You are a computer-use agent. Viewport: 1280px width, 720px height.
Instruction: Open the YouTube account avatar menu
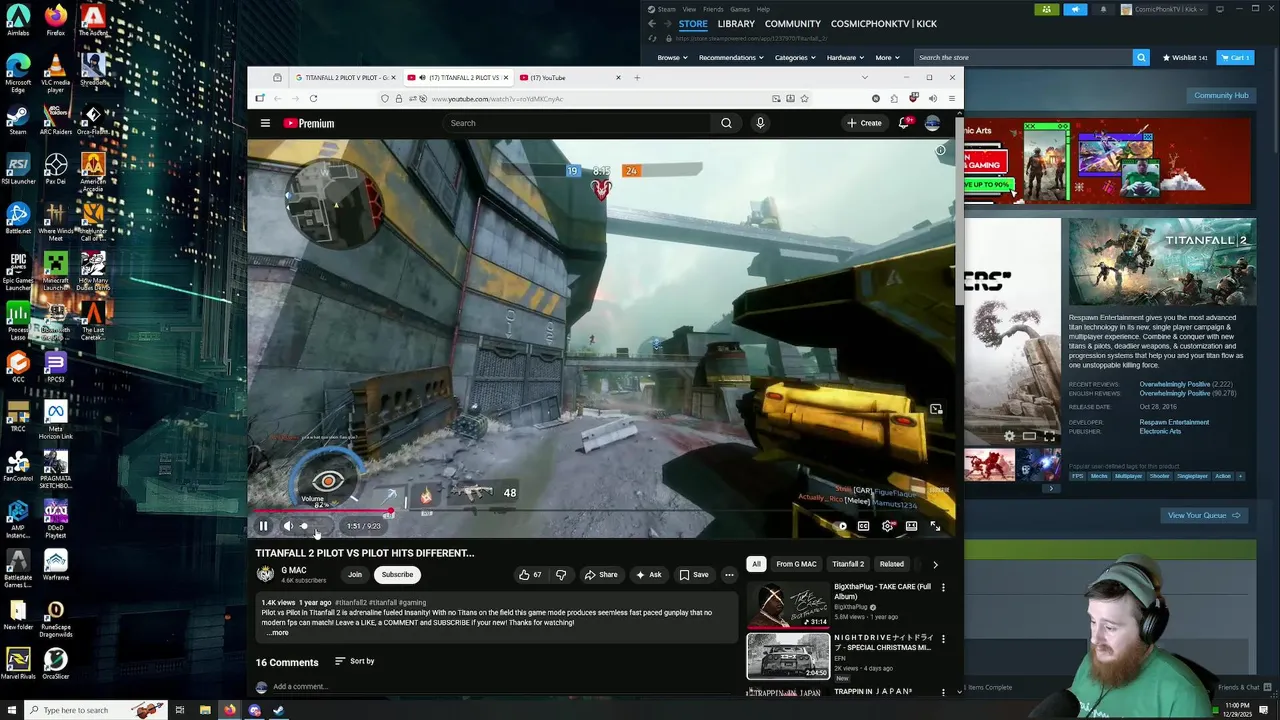[x=932, y=123]
